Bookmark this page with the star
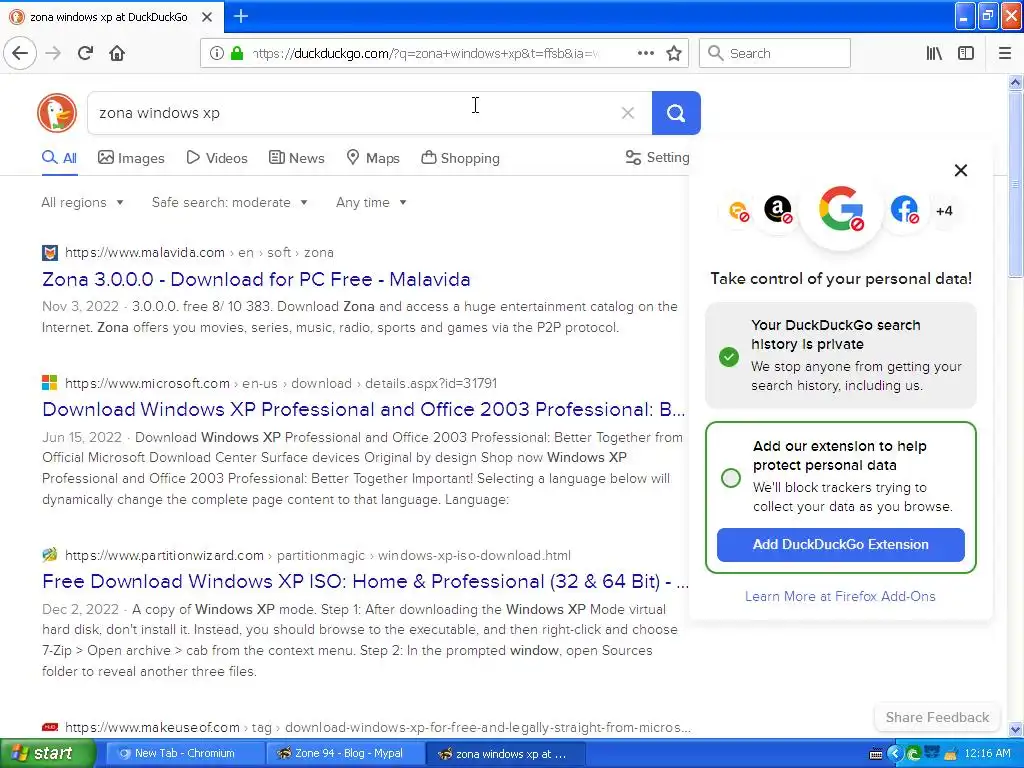Screen dimensions: 1024x768 pyautogui.click(x=674, y=53)
